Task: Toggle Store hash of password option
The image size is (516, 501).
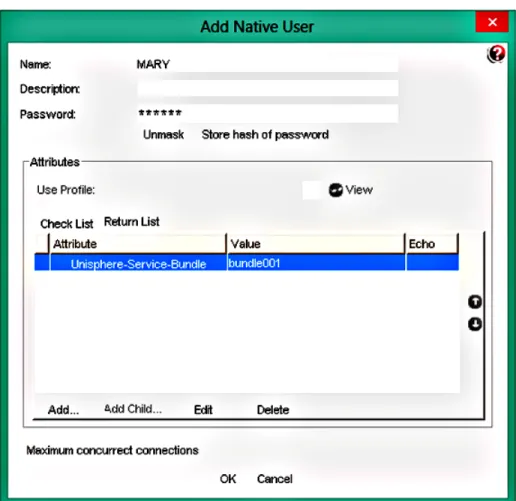Action: point(265,135)
